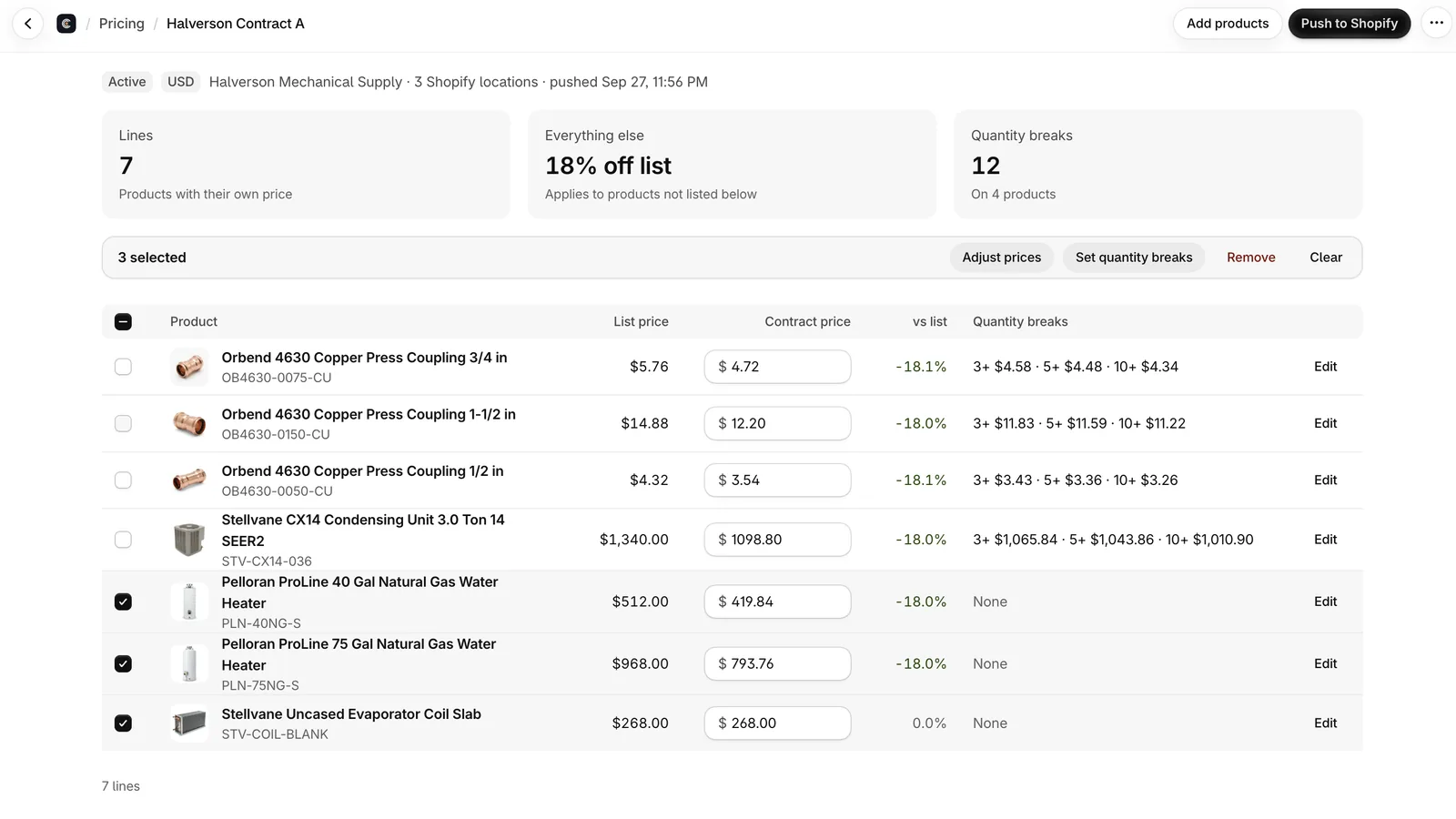This screenshot has height=819, width=1456.
Task: Click the 1/2 in coupling product thumbnail
Action: (189, 480)
